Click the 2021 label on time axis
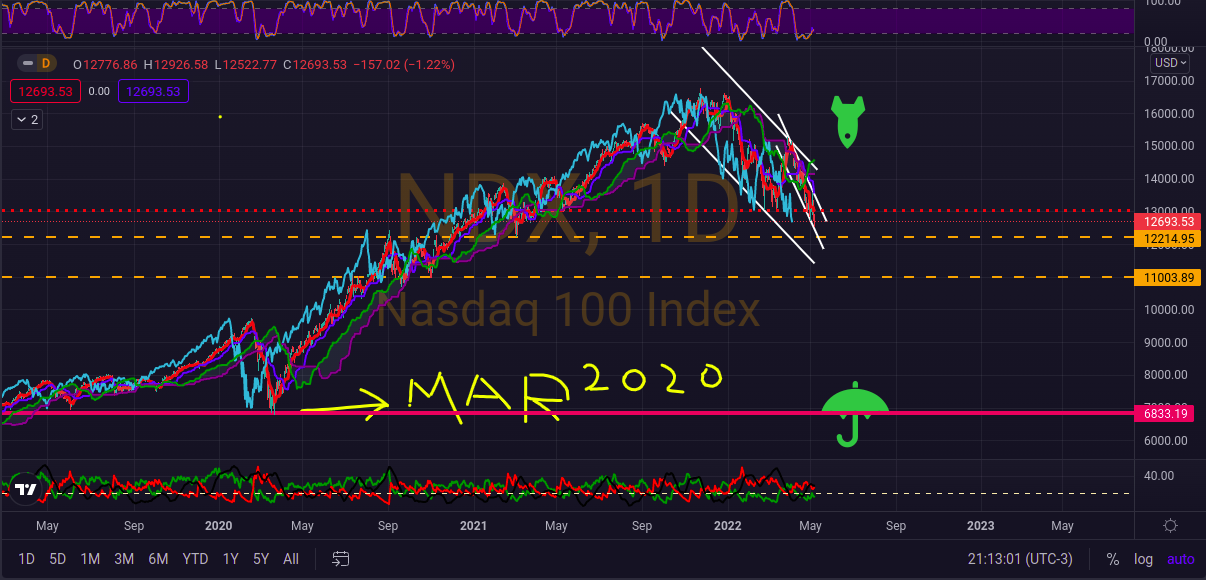Screen dimensions: 1206x580 pos(473,525)
